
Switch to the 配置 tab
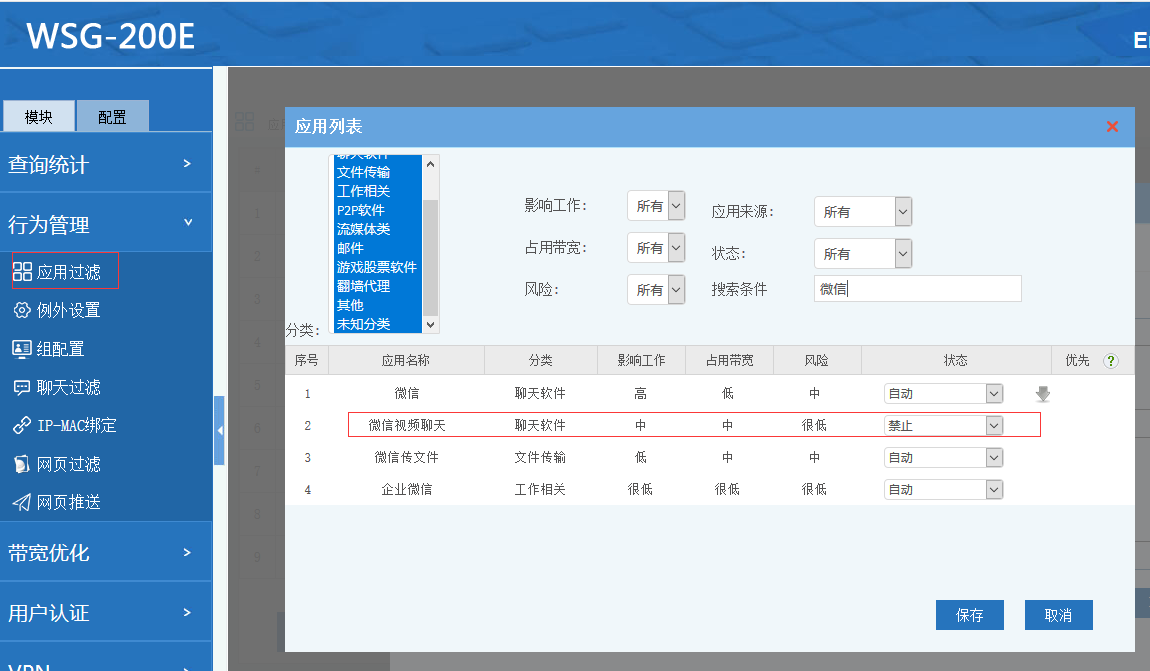tap(112, 117)
